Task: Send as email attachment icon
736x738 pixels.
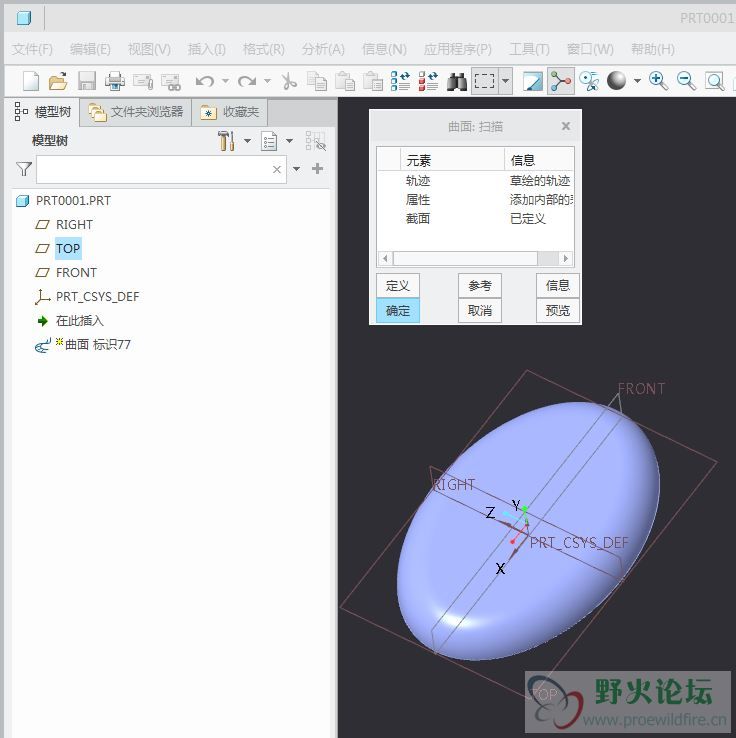Action: tap(143, 81)
